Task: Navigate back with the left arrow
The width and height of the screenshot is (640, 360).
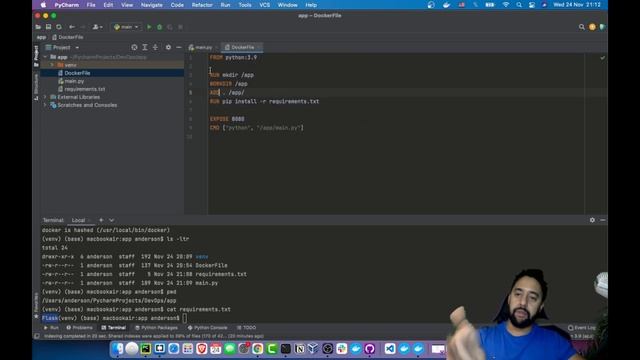Action: tap(72, 27)
